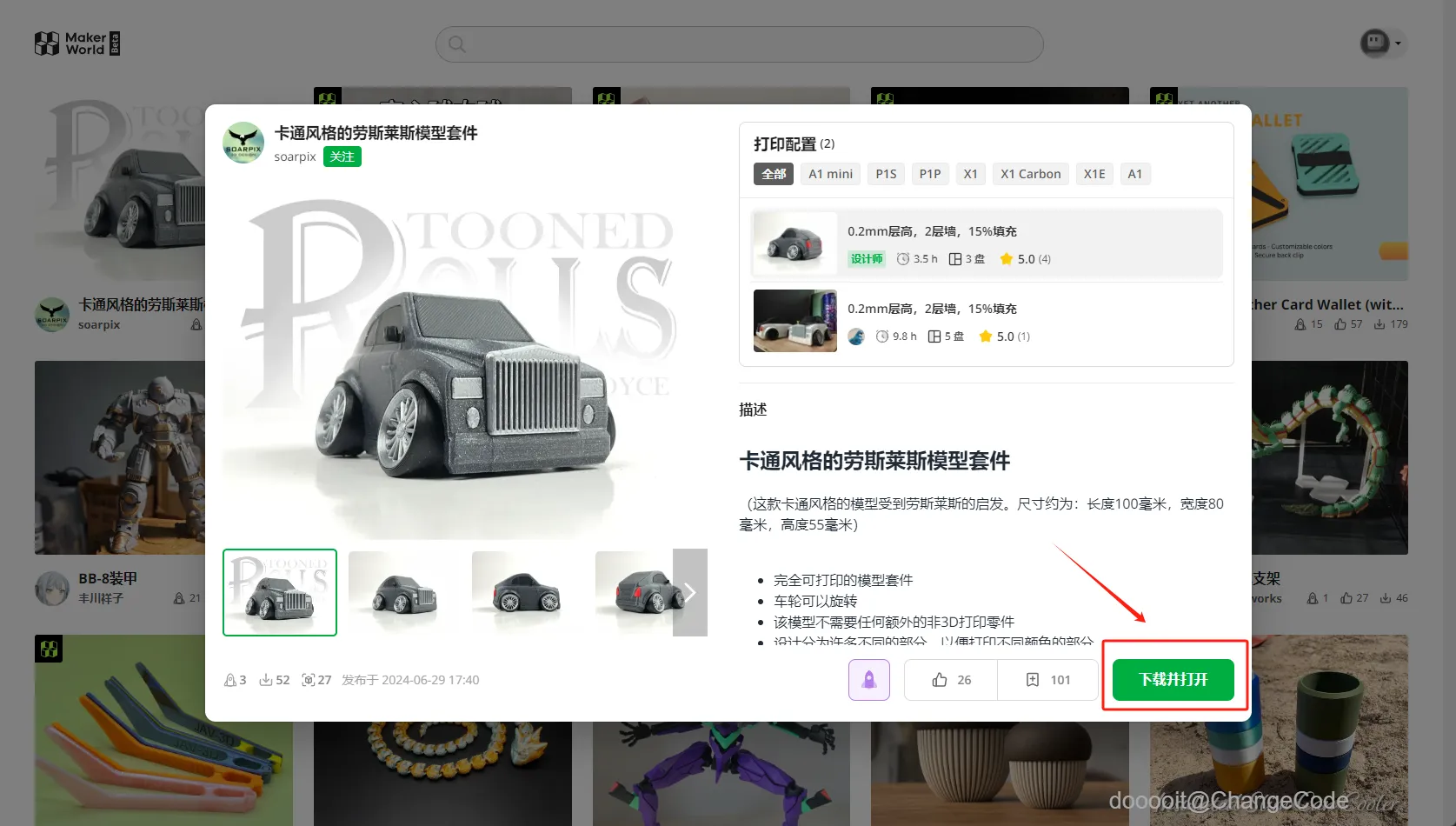The image size is (1456, 826).
Task: Click soarpix's profile avatar
Action: tap(243, 142)
